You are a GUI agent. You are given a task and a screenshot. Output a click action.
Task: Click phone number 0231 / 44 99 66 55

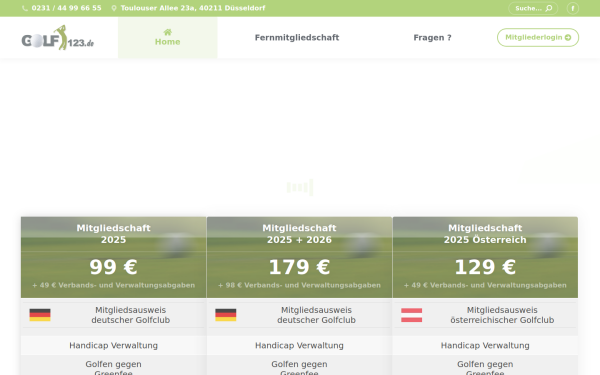pyautogui.click(x=67, y=8)
